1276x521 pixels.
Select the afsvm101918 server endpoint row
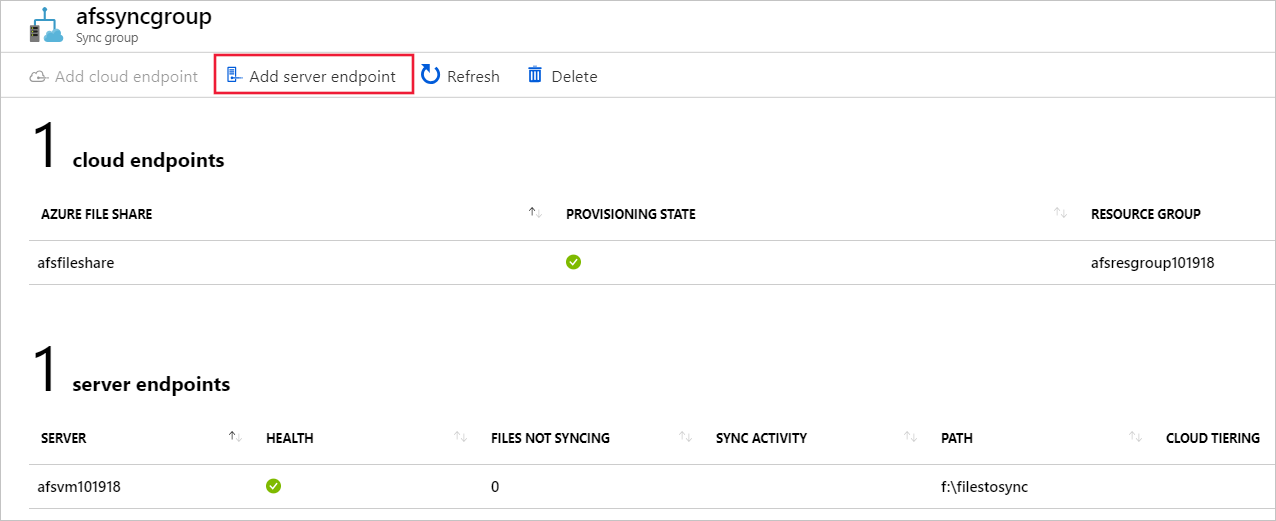(81, 487)
